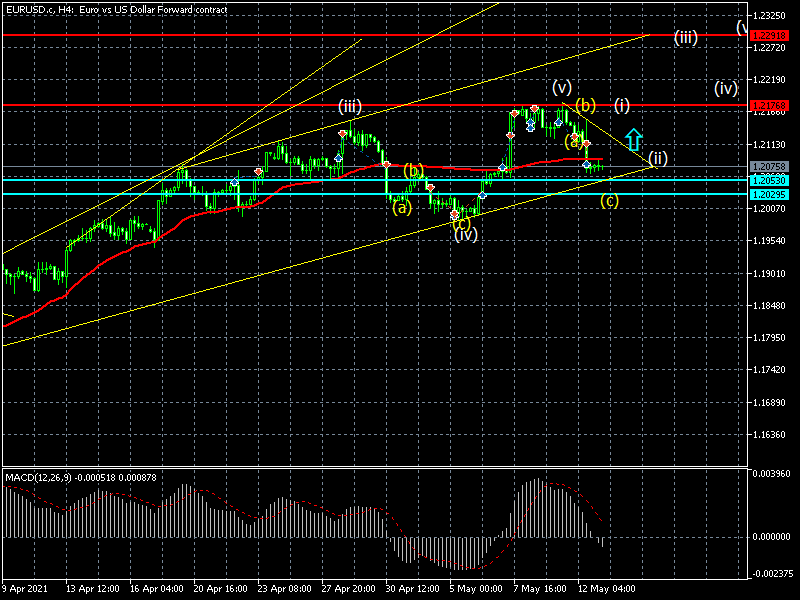Select the white (v) wave label
The image size is (800, 600).
click(561, 88)
